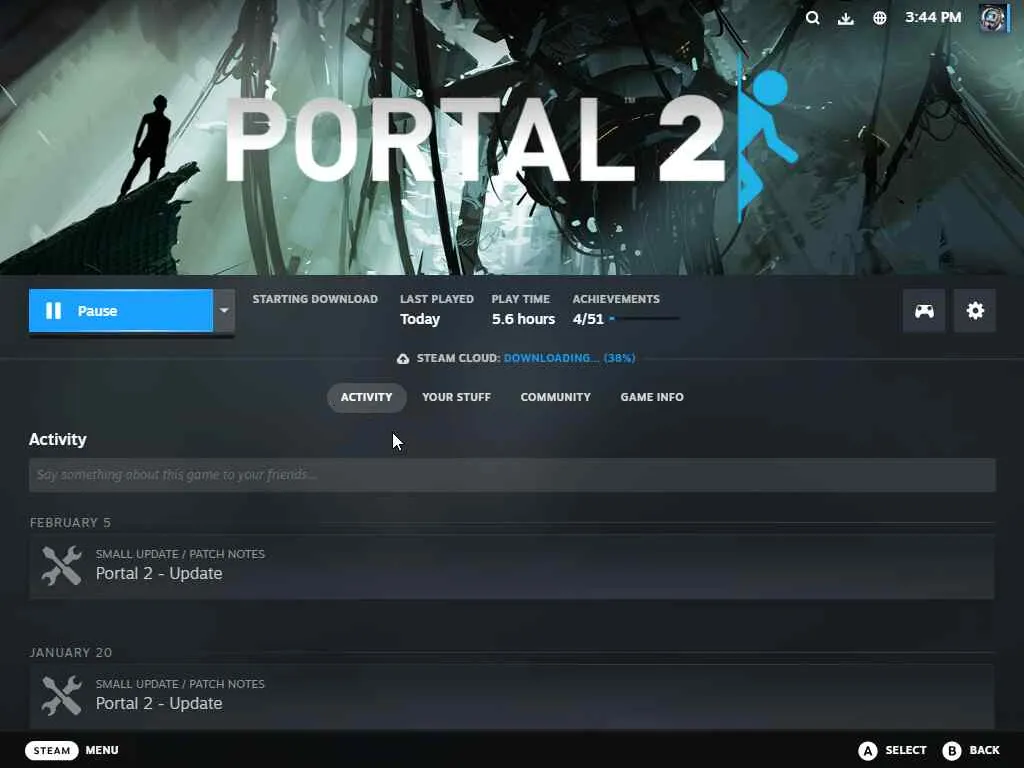This screenshot has width=1024, height=768.
Task: Click the Steam Cloud downloading 38% status
Action: (x=569, y=359)
